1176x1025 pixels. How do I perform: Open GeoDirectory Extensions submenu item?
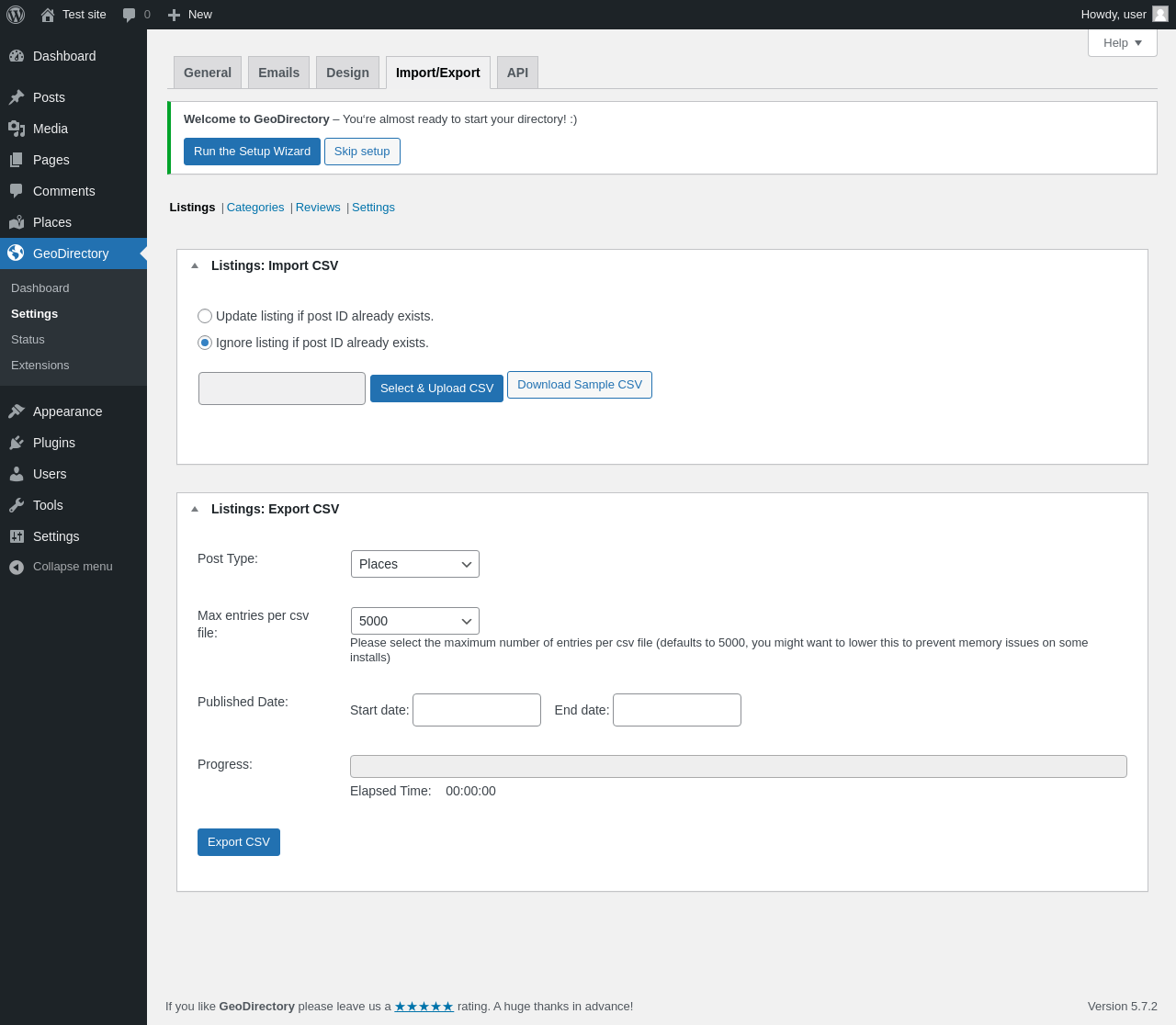tap(40, 366)
